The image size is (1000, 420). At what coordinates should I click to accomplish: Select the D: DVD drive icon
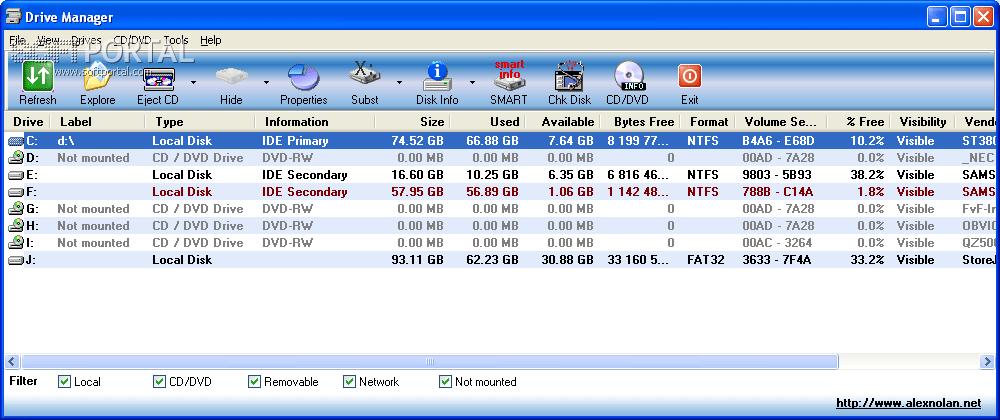coord(16,157)
